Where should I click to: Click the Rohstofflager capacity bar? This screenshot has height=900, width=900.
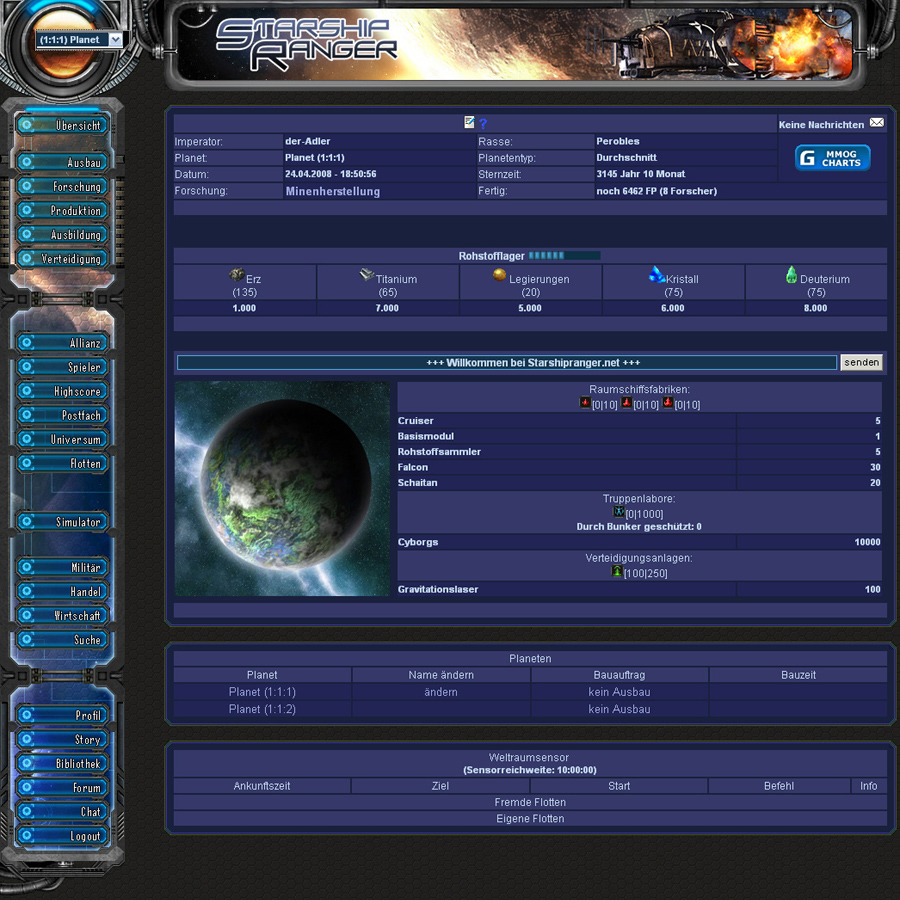click(x=564, y=256)
